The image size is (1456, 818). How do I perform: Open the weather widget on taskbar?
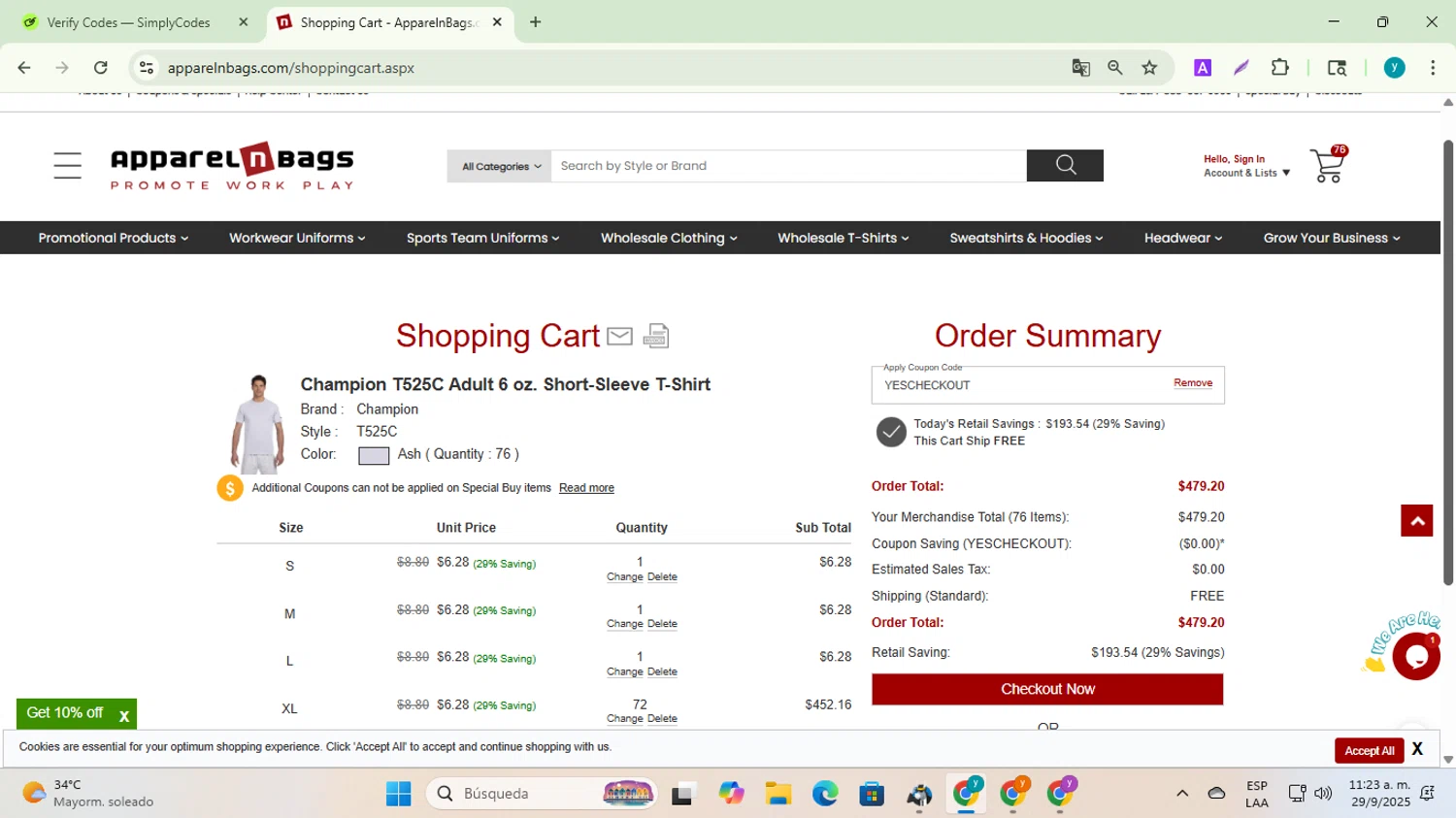click(x=89, y=794)
